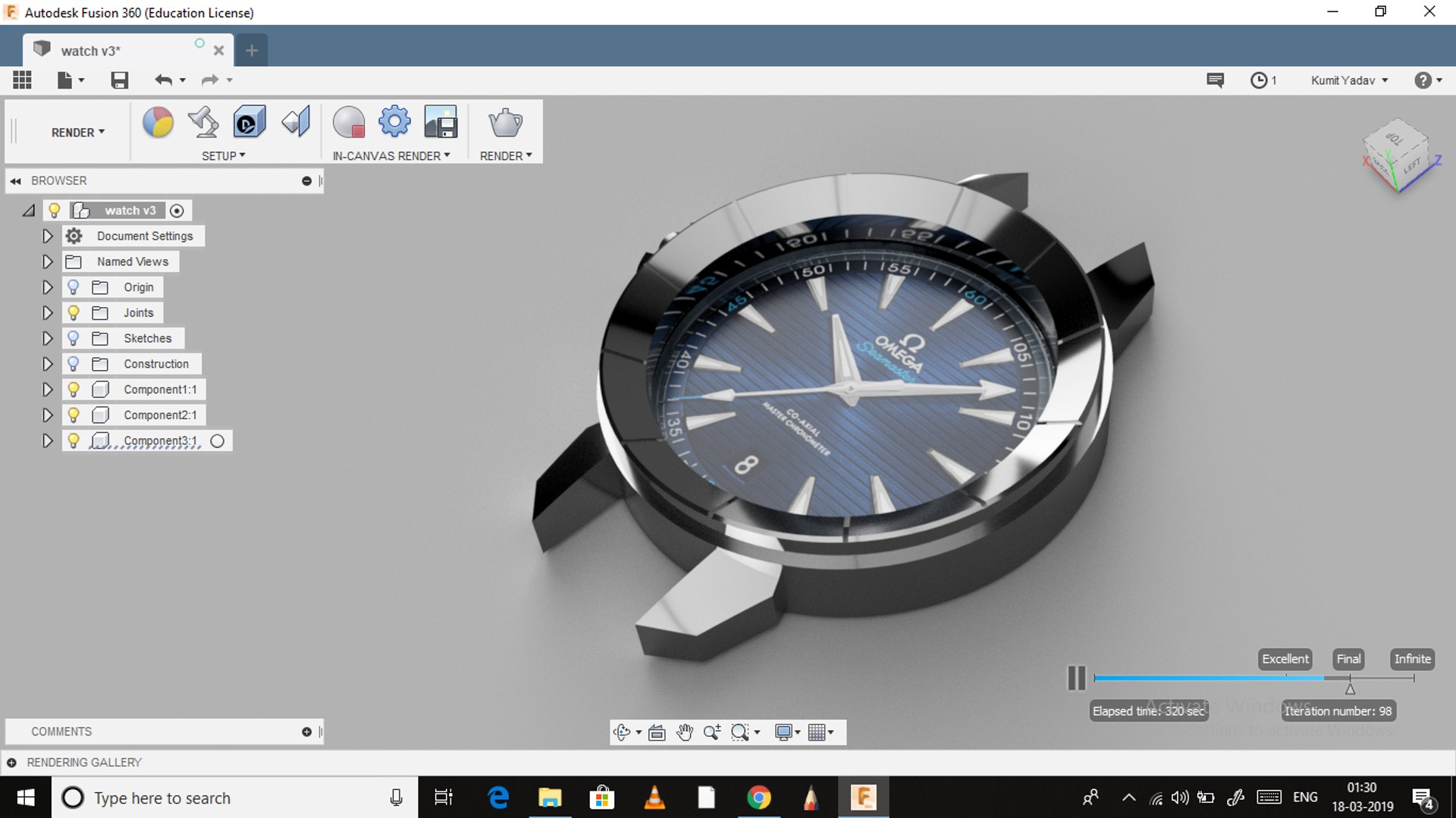Select the Zoom tool
Image resolution: width=1456 pixels, height=818 pixels.
[712, 732]
